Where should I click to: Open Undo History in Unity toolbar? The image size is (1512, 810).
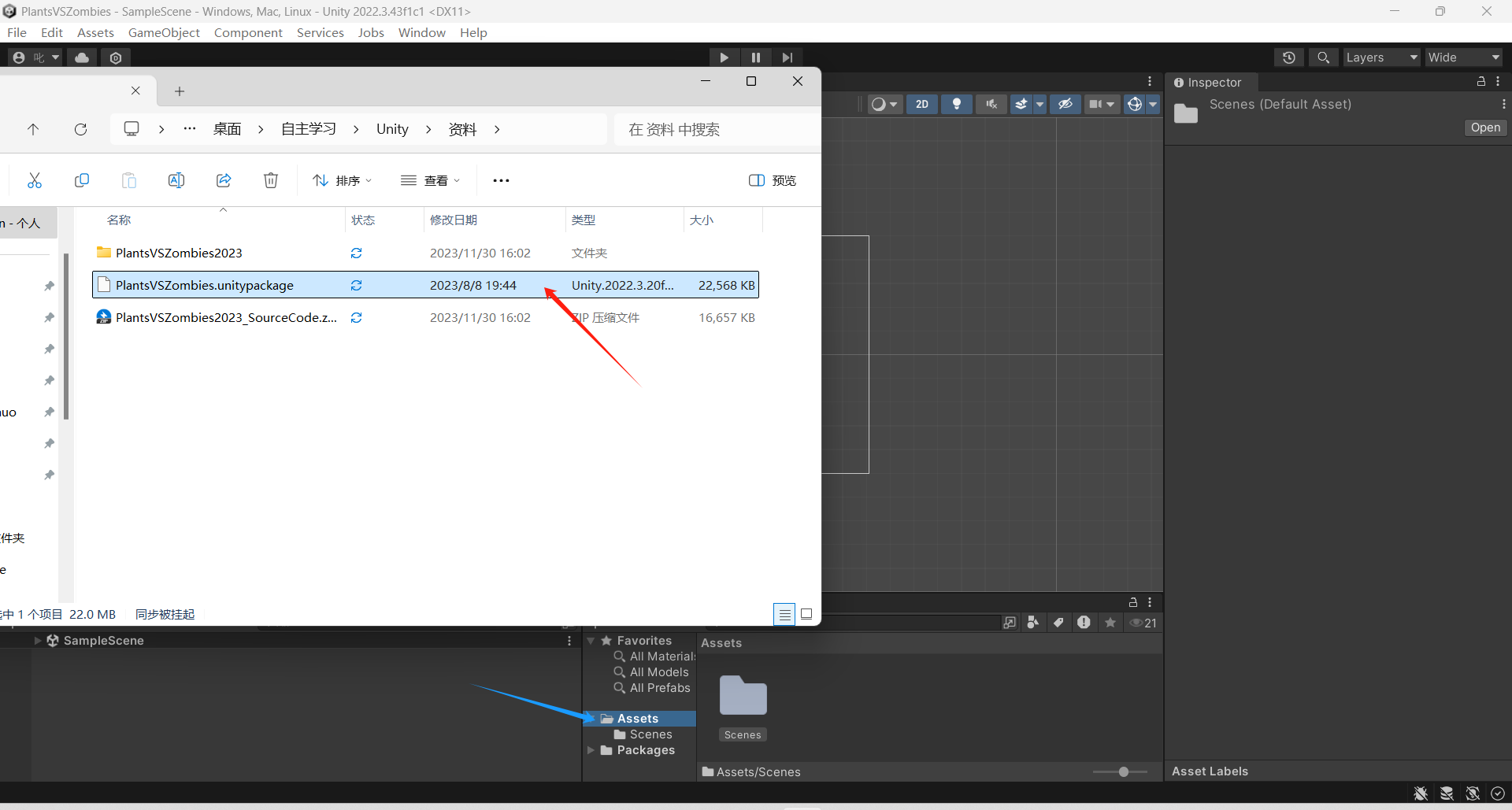click(x=1289, y=57)
